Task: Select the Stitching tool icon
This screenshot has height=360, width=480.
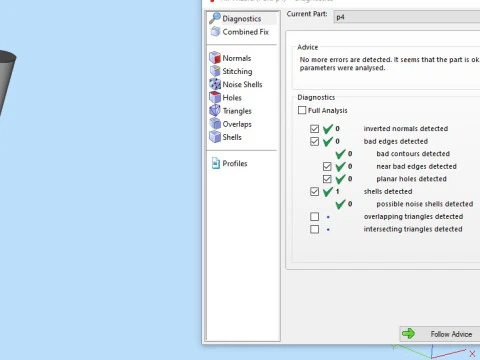Action: click(215, 71)
